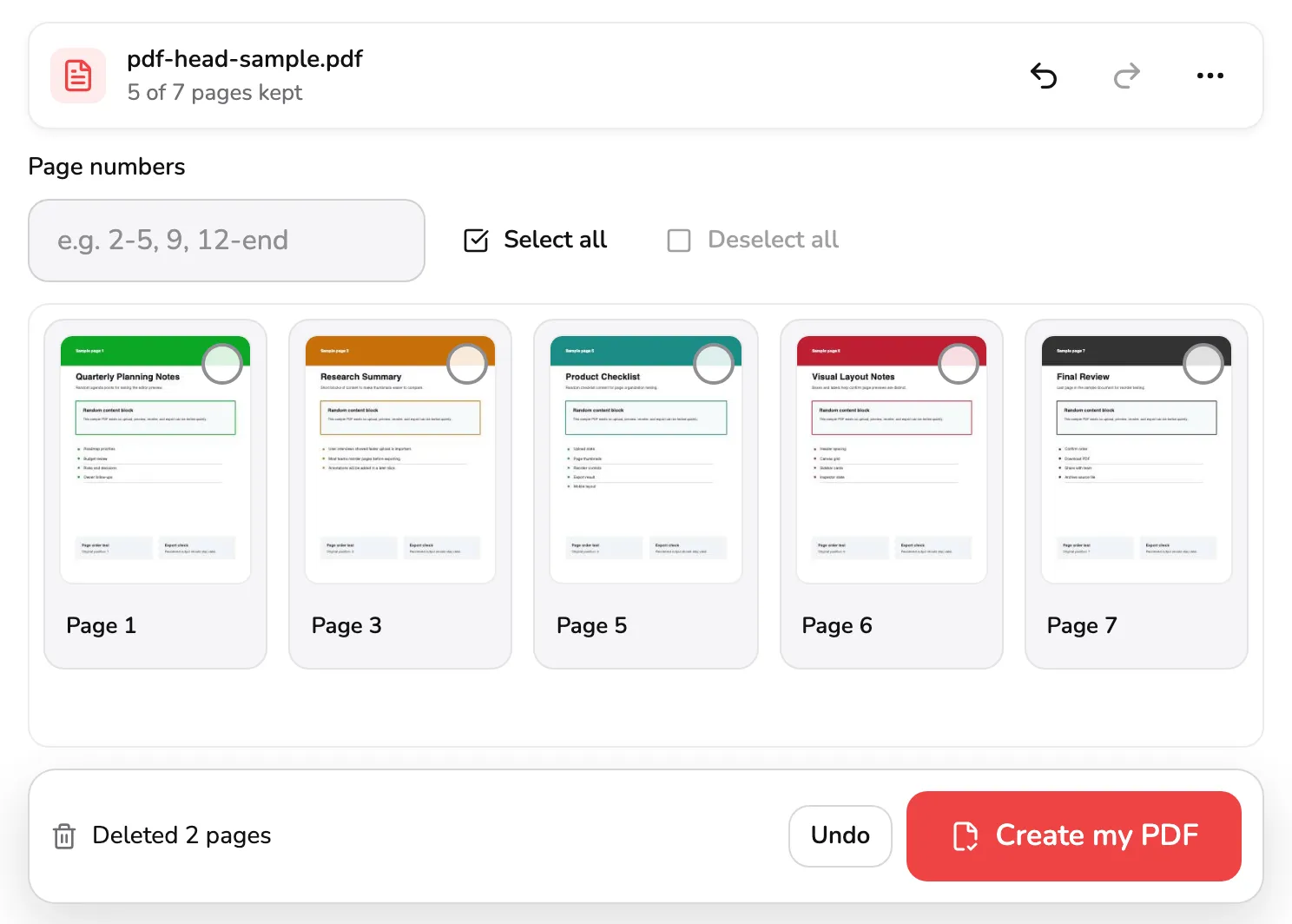
Task: Click the red PDF file icon
Action: pos(78,76)
